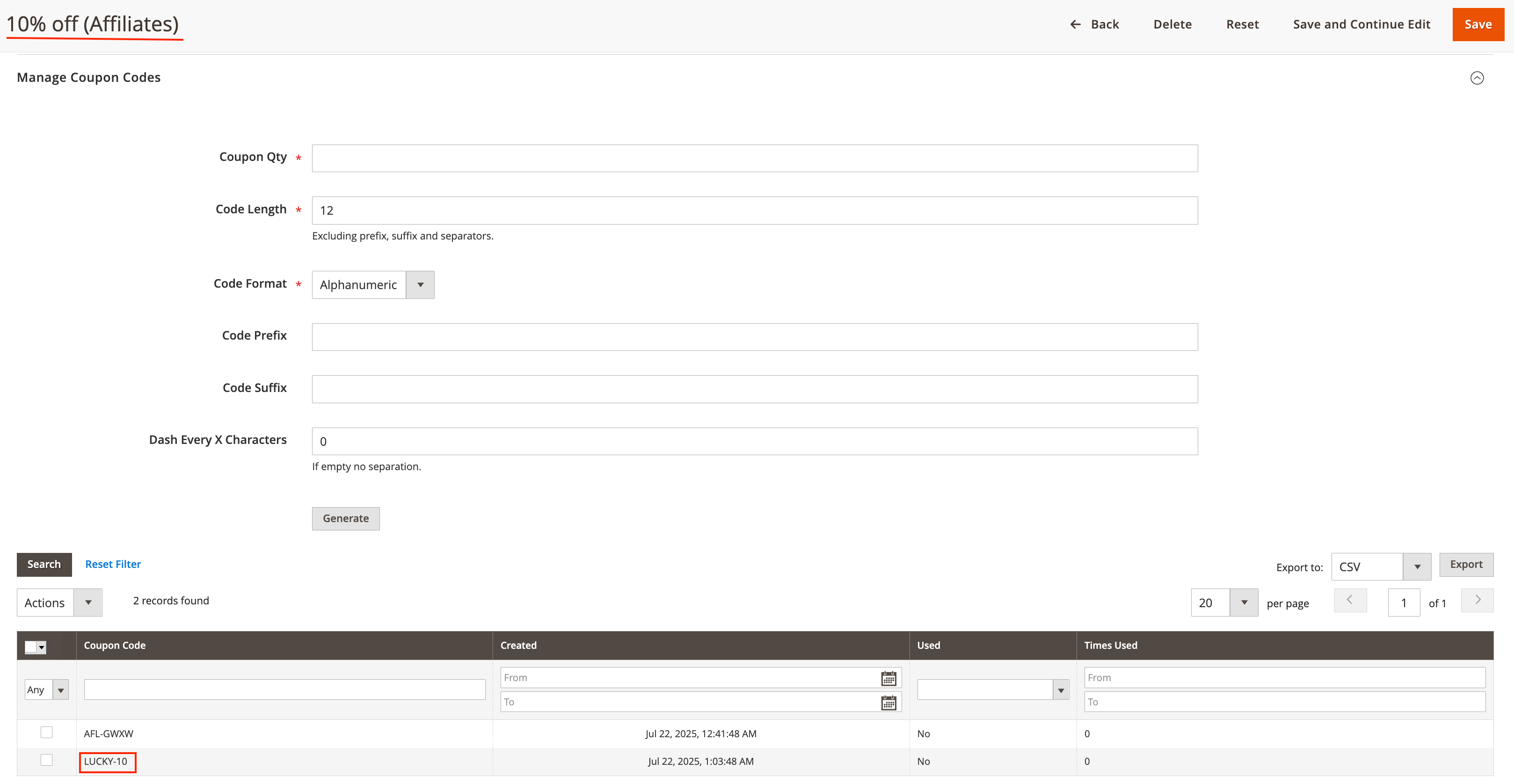Click the Reset Filter link
The width and height of the screenshot is (1514, 784).
coord(113,564)
